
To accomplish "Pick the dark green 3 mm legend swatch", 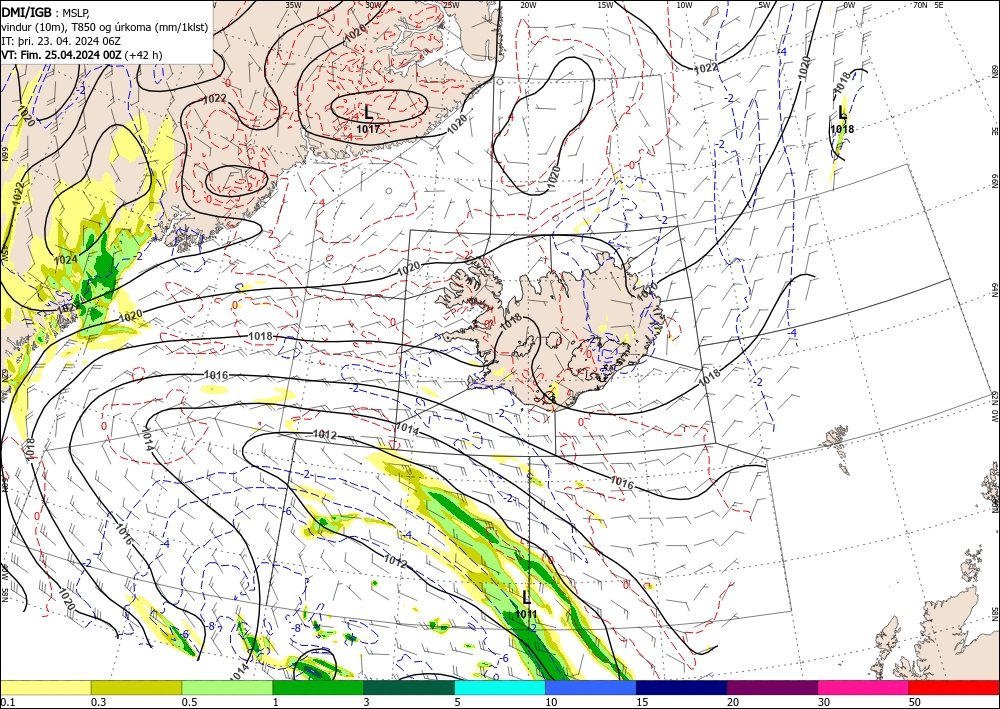I will 409,687.
